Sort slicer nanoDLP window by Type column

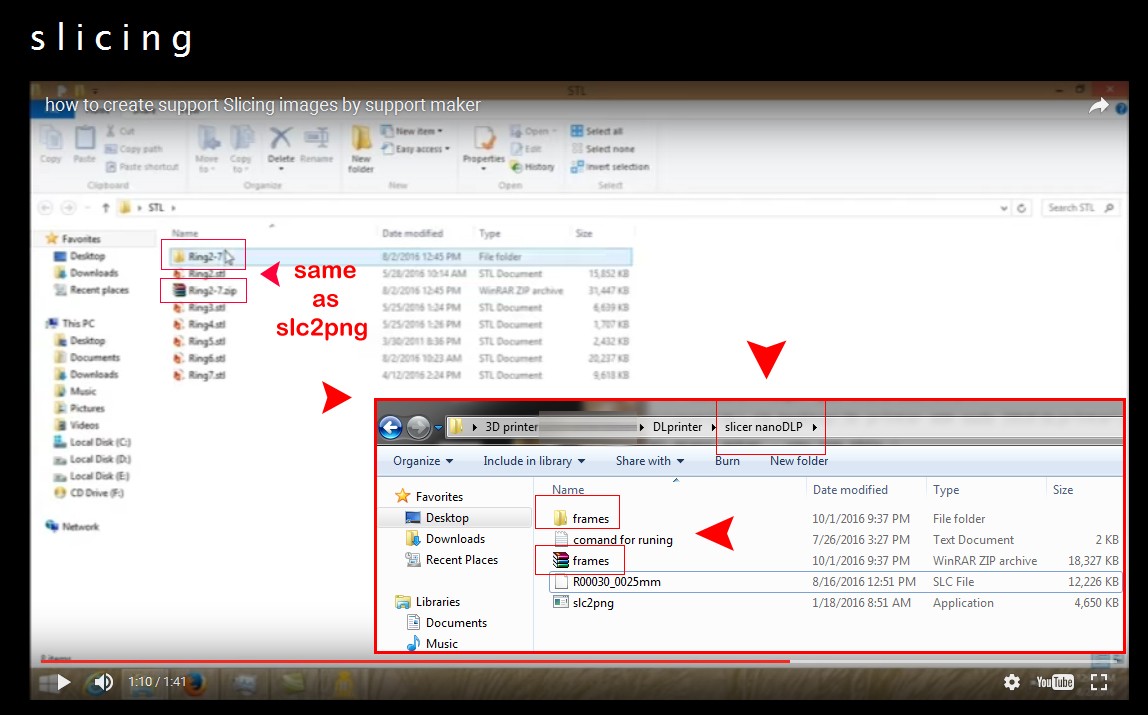(946, 490)
